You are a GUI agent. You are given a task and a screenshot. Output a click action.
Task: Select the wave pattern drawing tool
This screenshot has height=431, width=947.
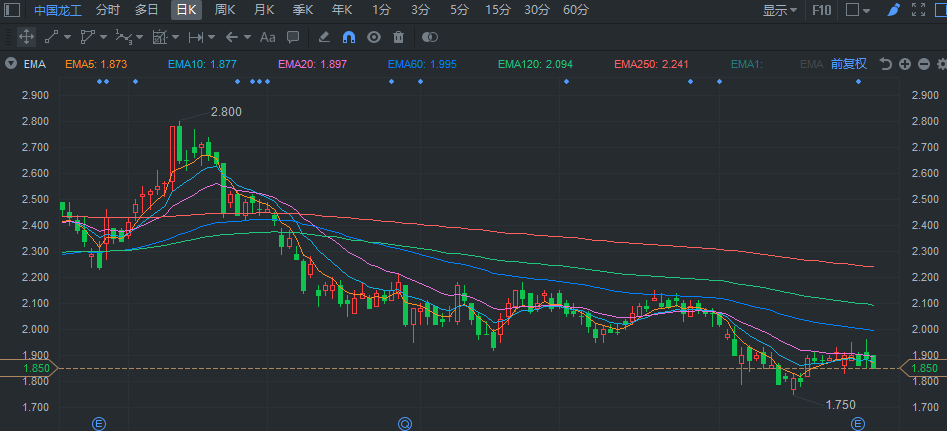123,37
